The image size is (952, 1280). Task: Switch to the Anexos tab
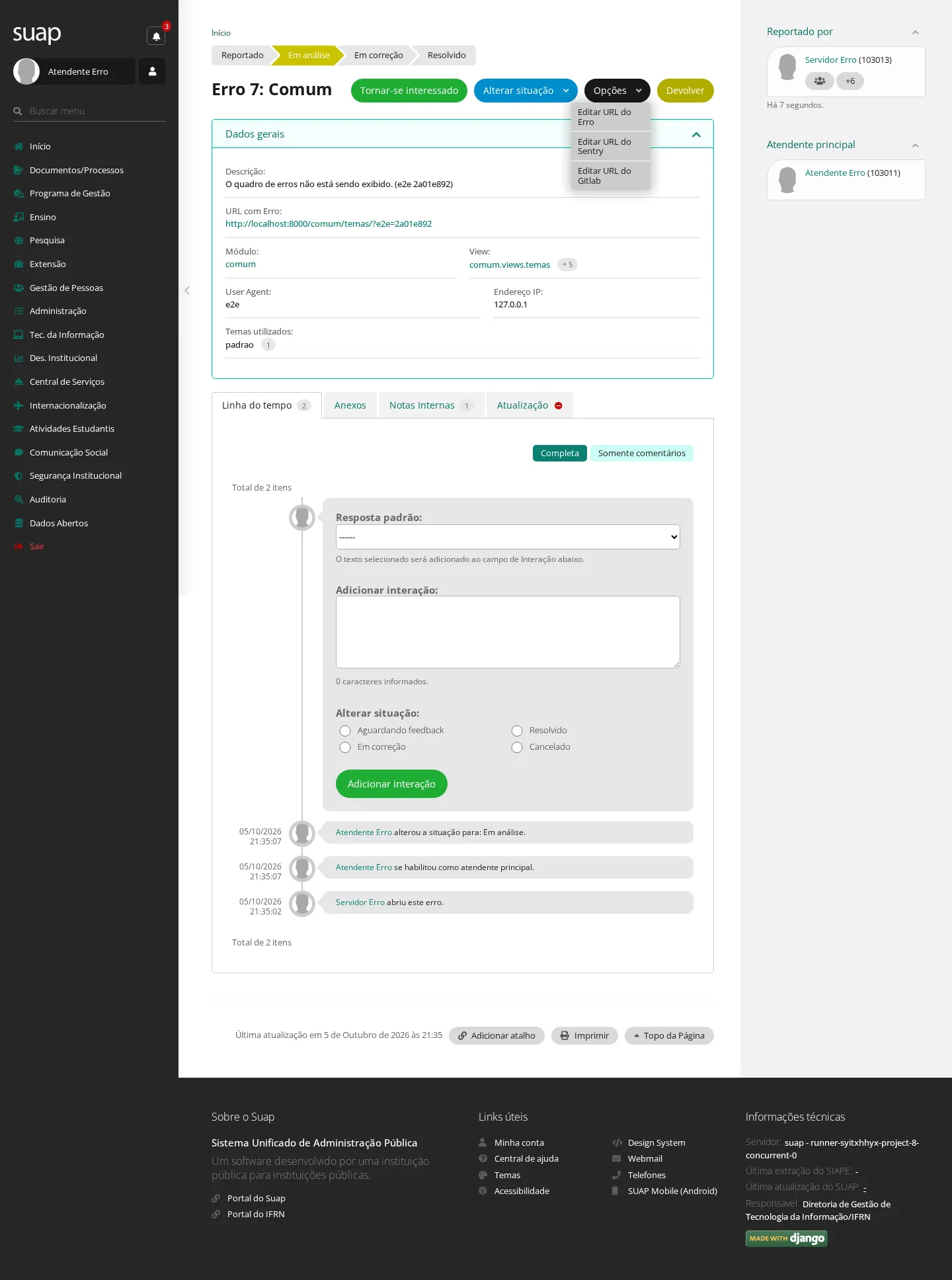pyautogui.click(x=350, y=405)
